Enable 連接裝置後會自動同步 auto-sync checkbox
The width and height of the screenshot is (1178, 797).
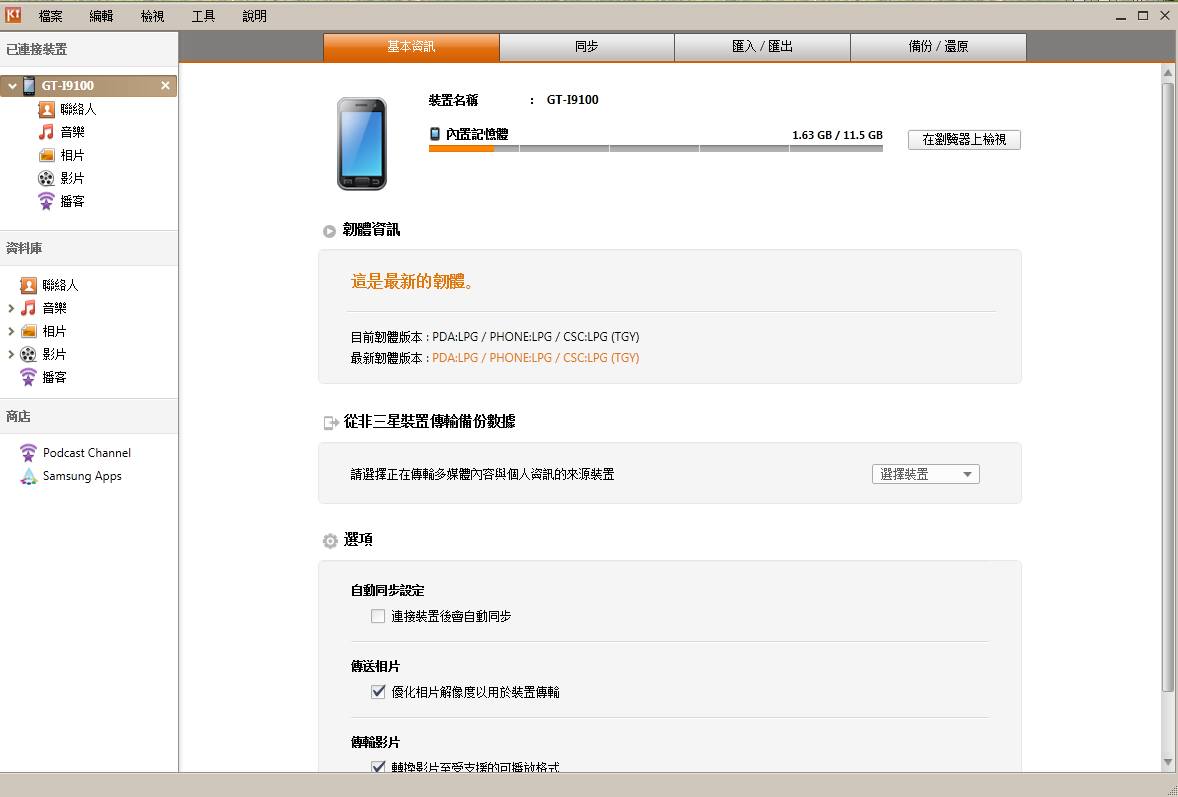pos(378,616)
